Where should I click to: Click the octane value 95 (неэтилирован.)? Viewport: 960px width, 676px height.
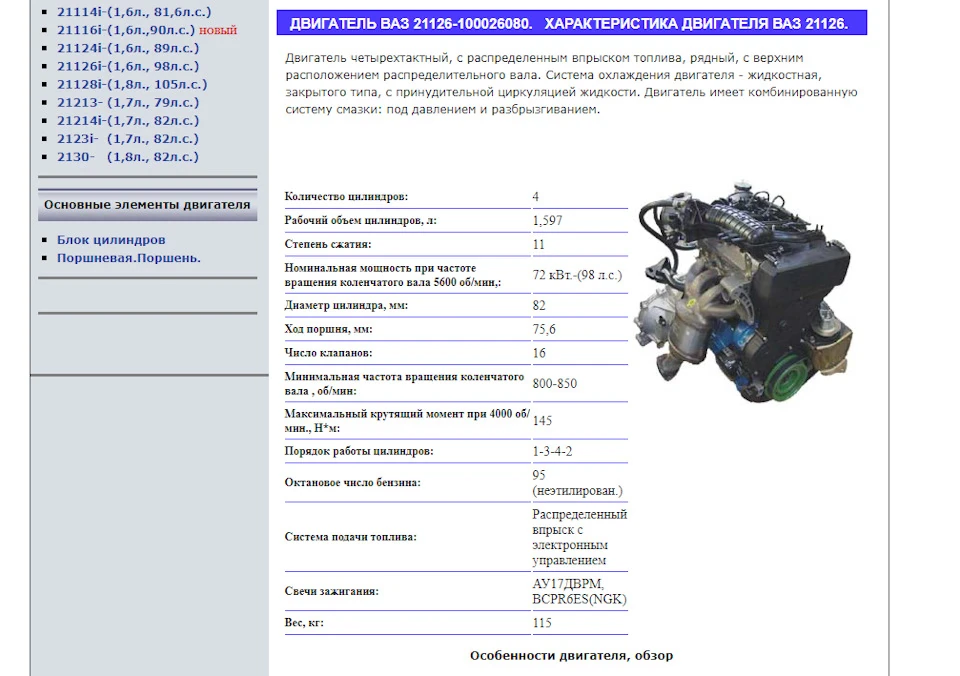coord(577,483)
